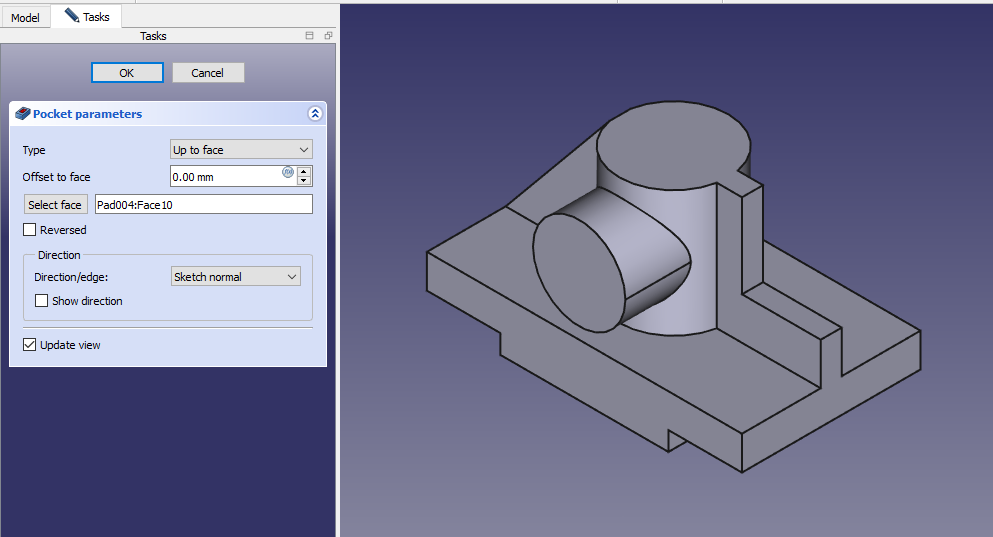The height and width of the screenshot is (537, 993).
Task: Tick the Show direction checkbox
Action: click(42, 301)
